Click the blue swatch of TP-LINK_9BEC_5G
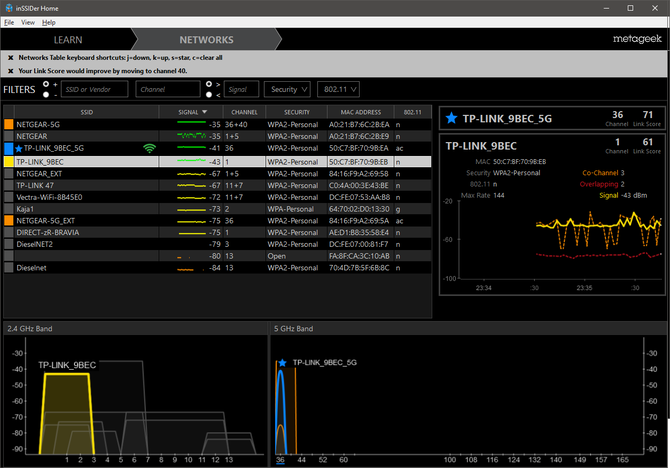 coord(9,148)
